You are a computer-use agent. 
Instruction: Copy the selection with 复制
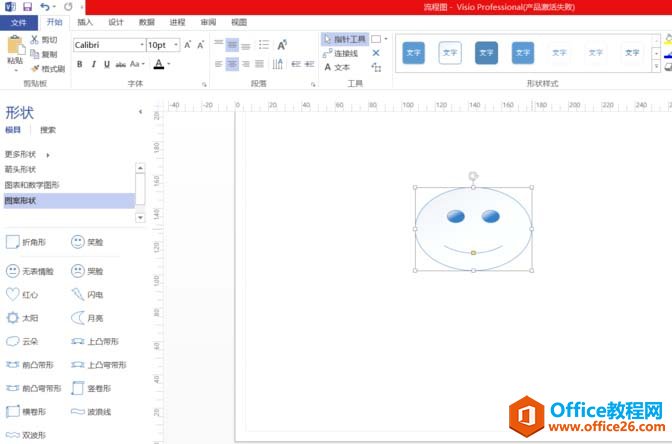(44, 54)
